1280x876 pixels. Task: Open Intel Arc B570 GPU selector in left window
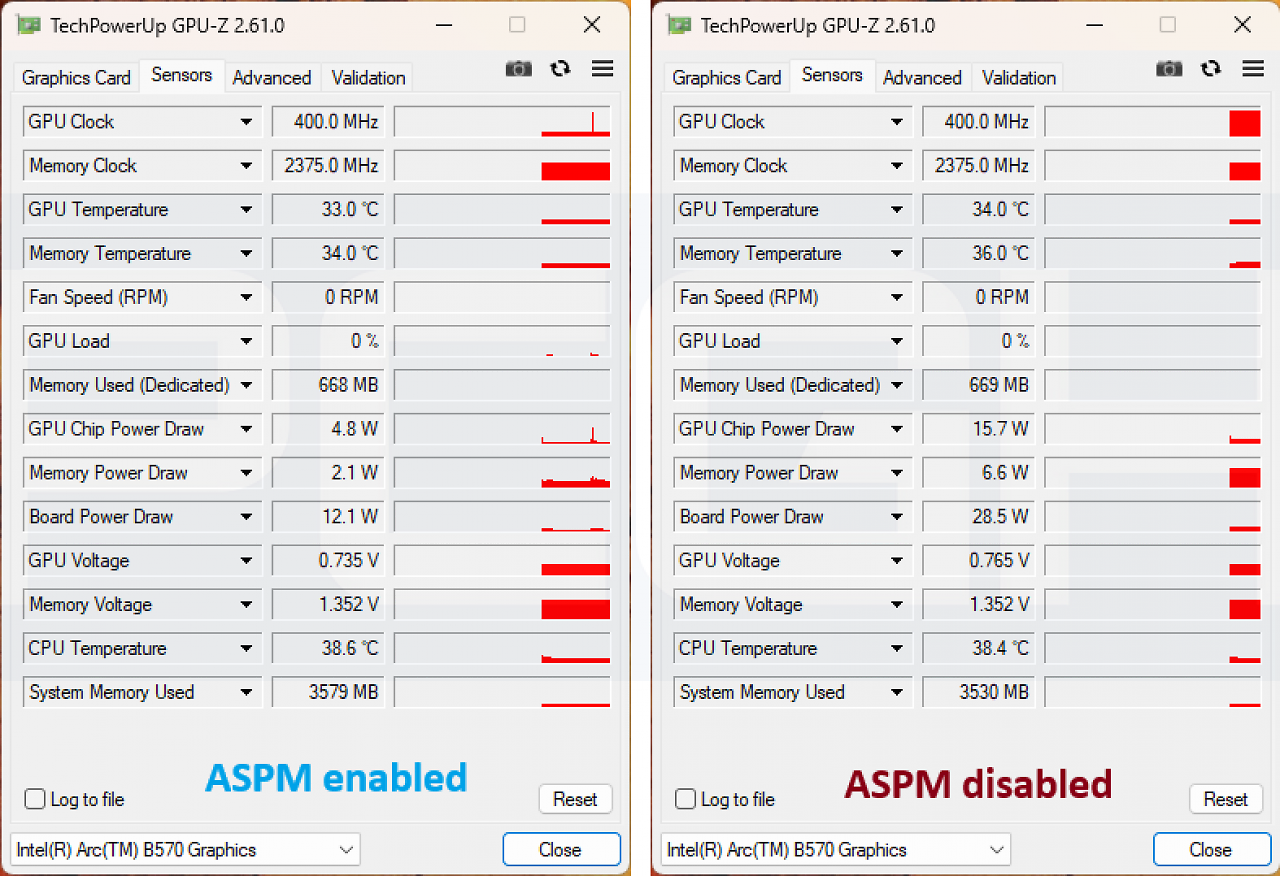tap(185, 850)
